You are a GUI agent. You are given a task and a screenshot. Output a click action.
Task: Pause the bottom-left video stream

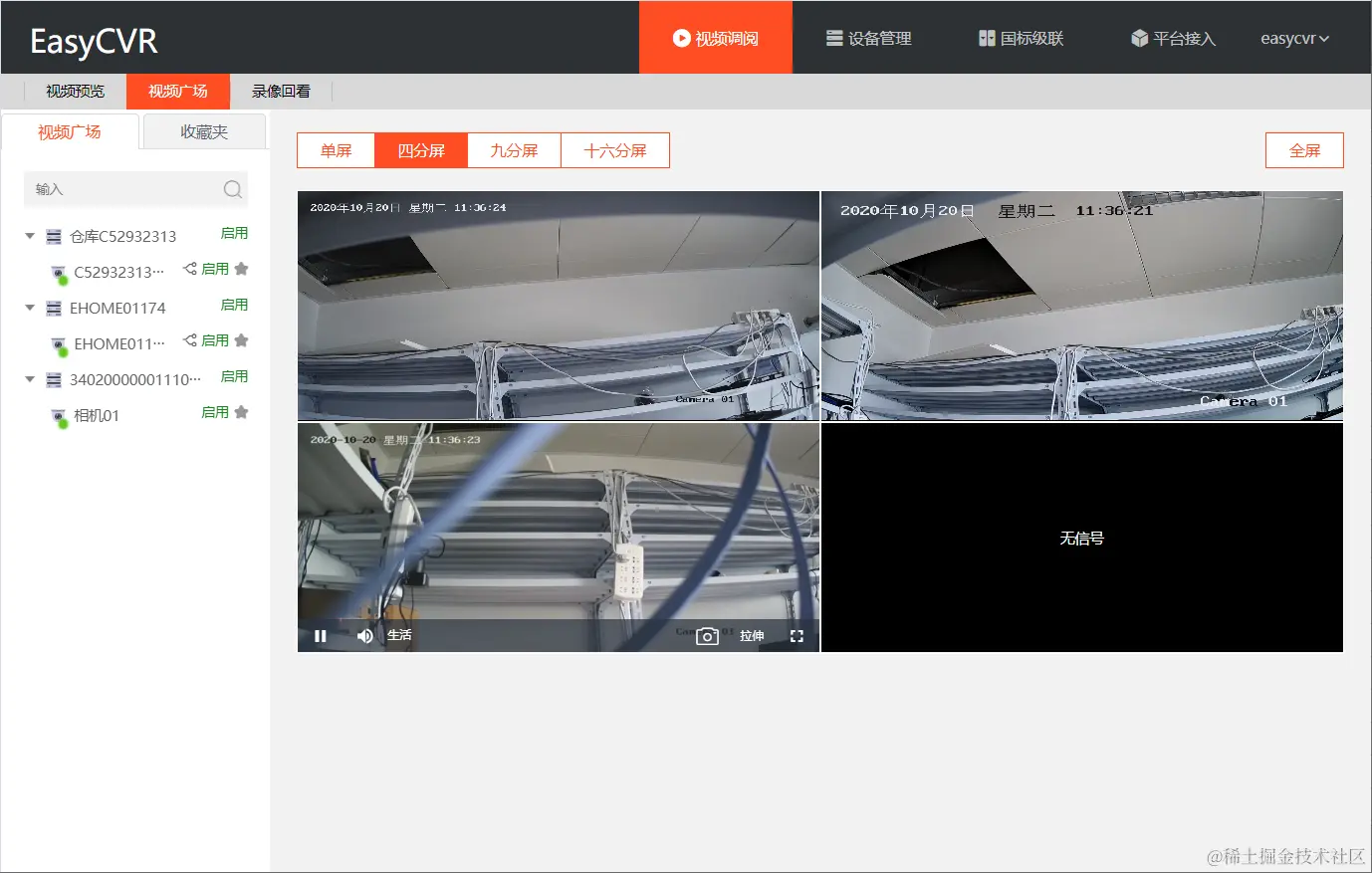[x=320, y=635]
